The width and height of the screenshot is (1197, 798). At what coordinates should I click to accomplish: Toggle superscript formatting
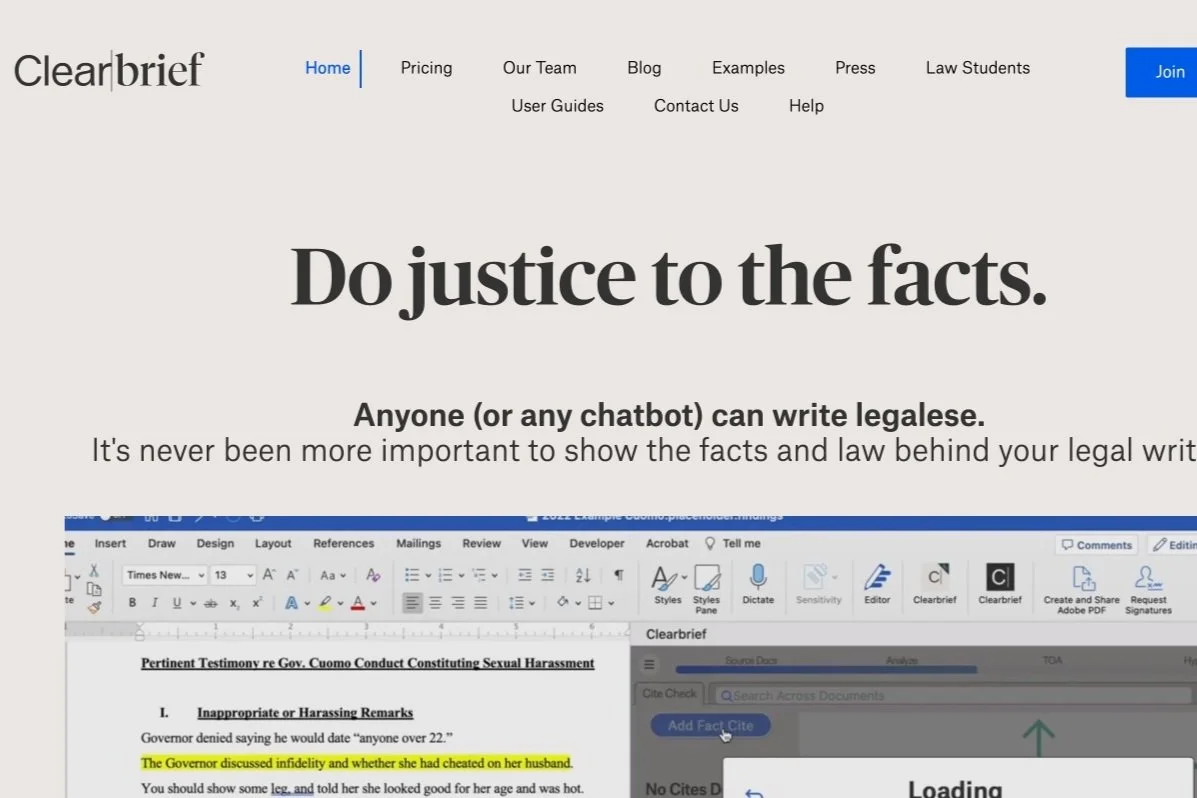coord(257,603)
